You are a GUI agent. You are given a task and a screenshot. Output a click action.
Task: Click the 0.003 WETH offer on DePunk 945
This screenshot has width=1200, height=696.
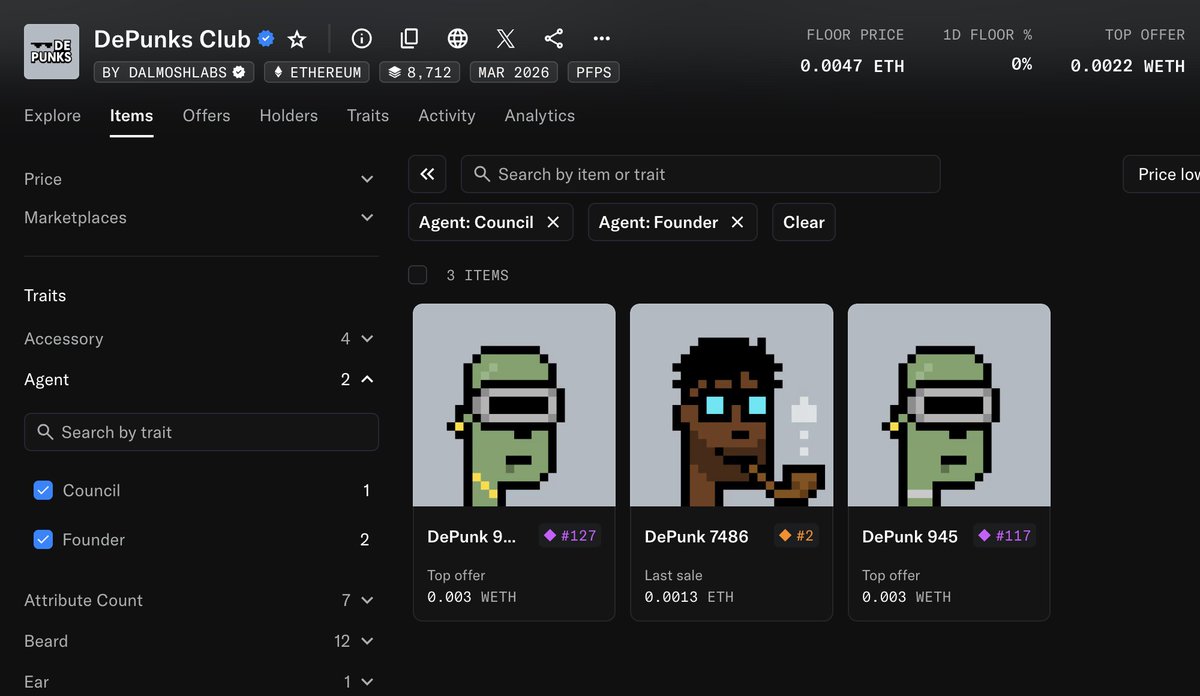coord(907,597)
